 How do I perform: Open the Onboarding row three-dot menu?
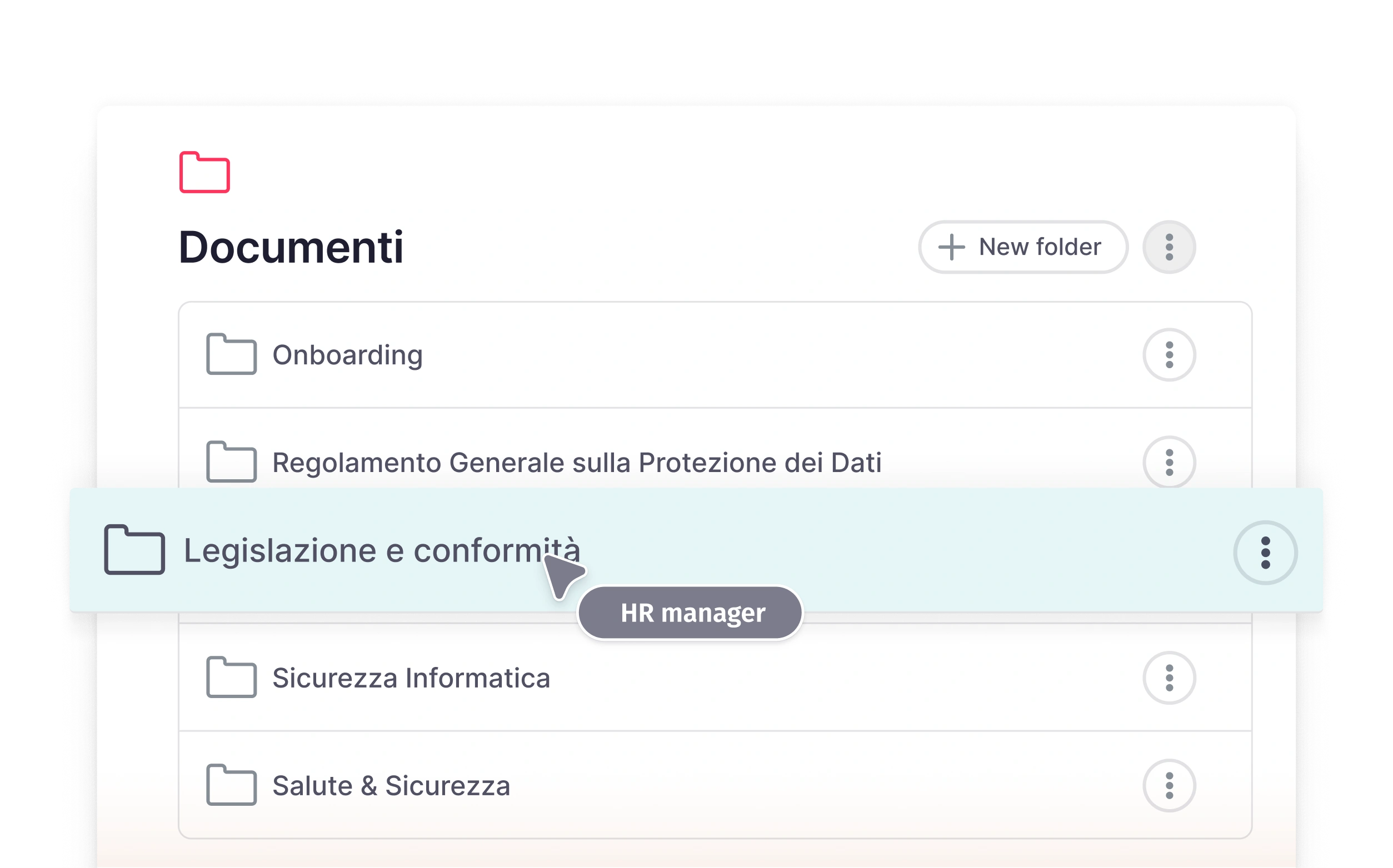[x=1169, y=355]
